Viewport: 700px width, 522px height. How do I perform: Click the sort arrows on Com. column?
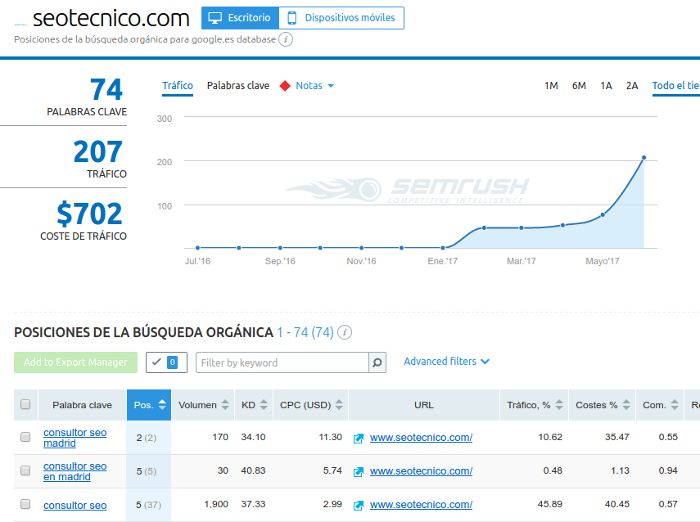[675, 405]
